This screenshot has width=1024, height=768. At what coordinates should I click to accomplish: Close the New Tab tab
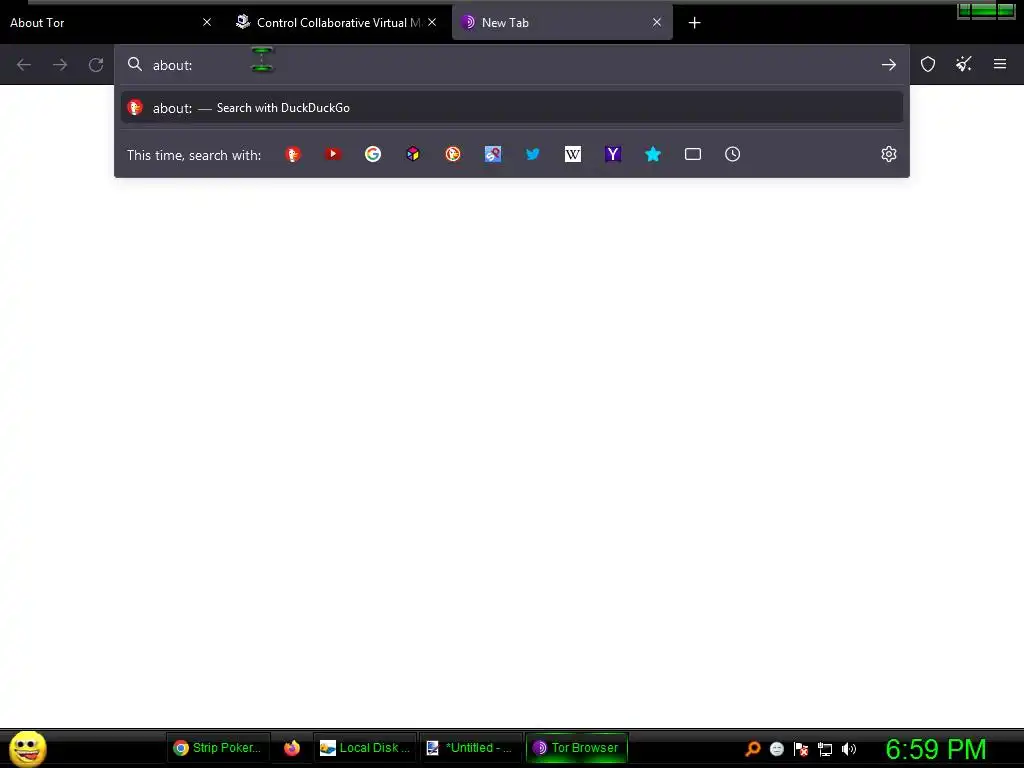(x=657, y=22)
